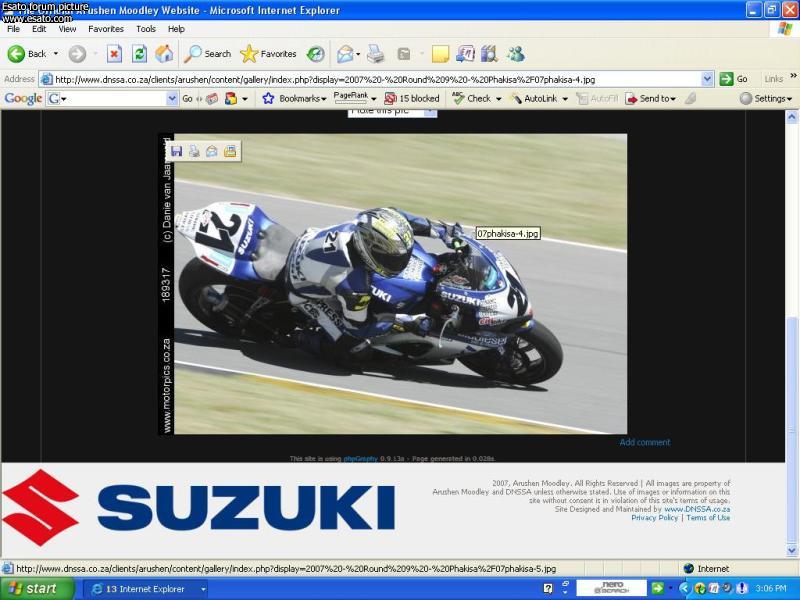Open Google toolbar Settings
Viewport: 800px width, 600px height.
pos(766,98)
